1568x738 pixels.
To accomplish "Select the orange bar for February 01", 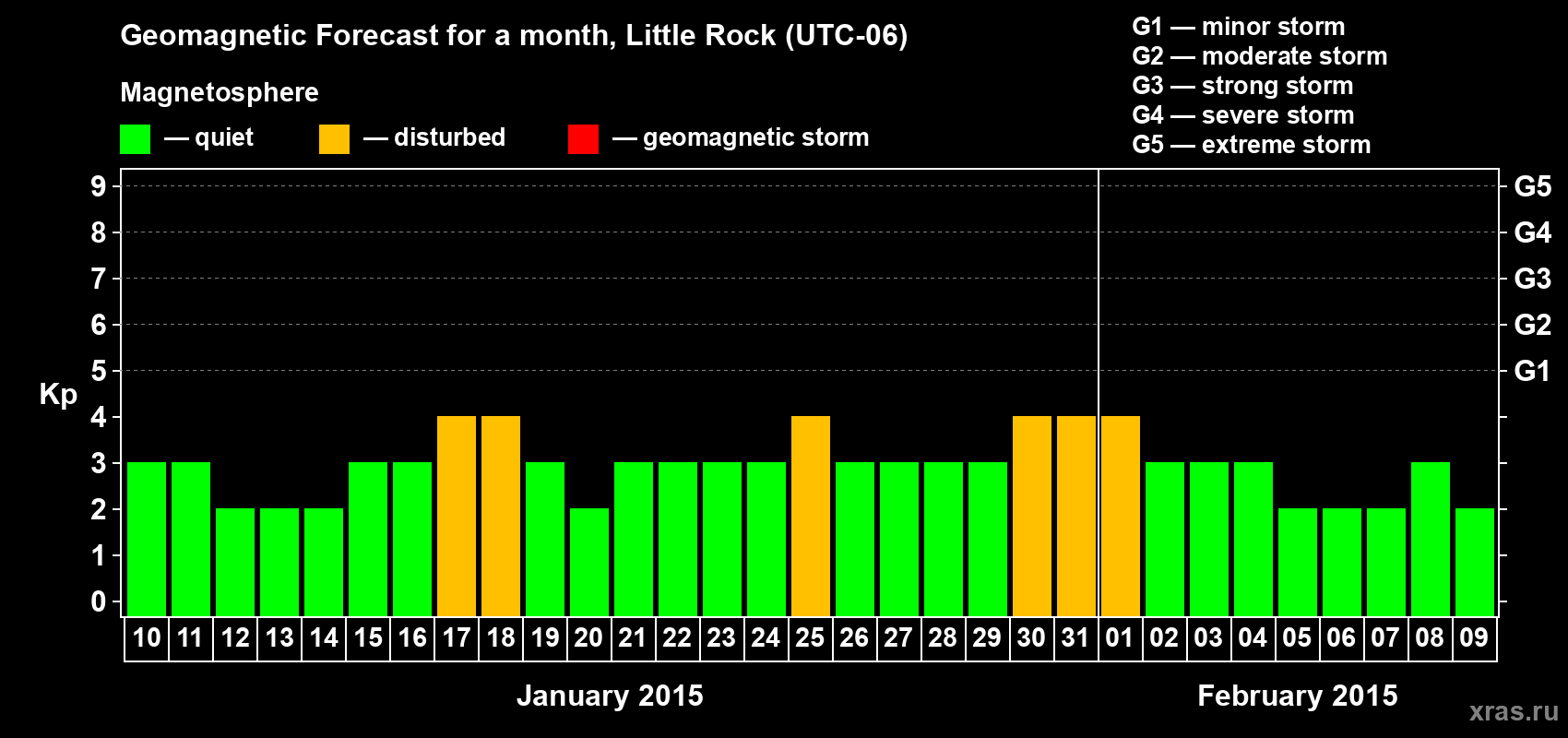I will click(1121, 516).
